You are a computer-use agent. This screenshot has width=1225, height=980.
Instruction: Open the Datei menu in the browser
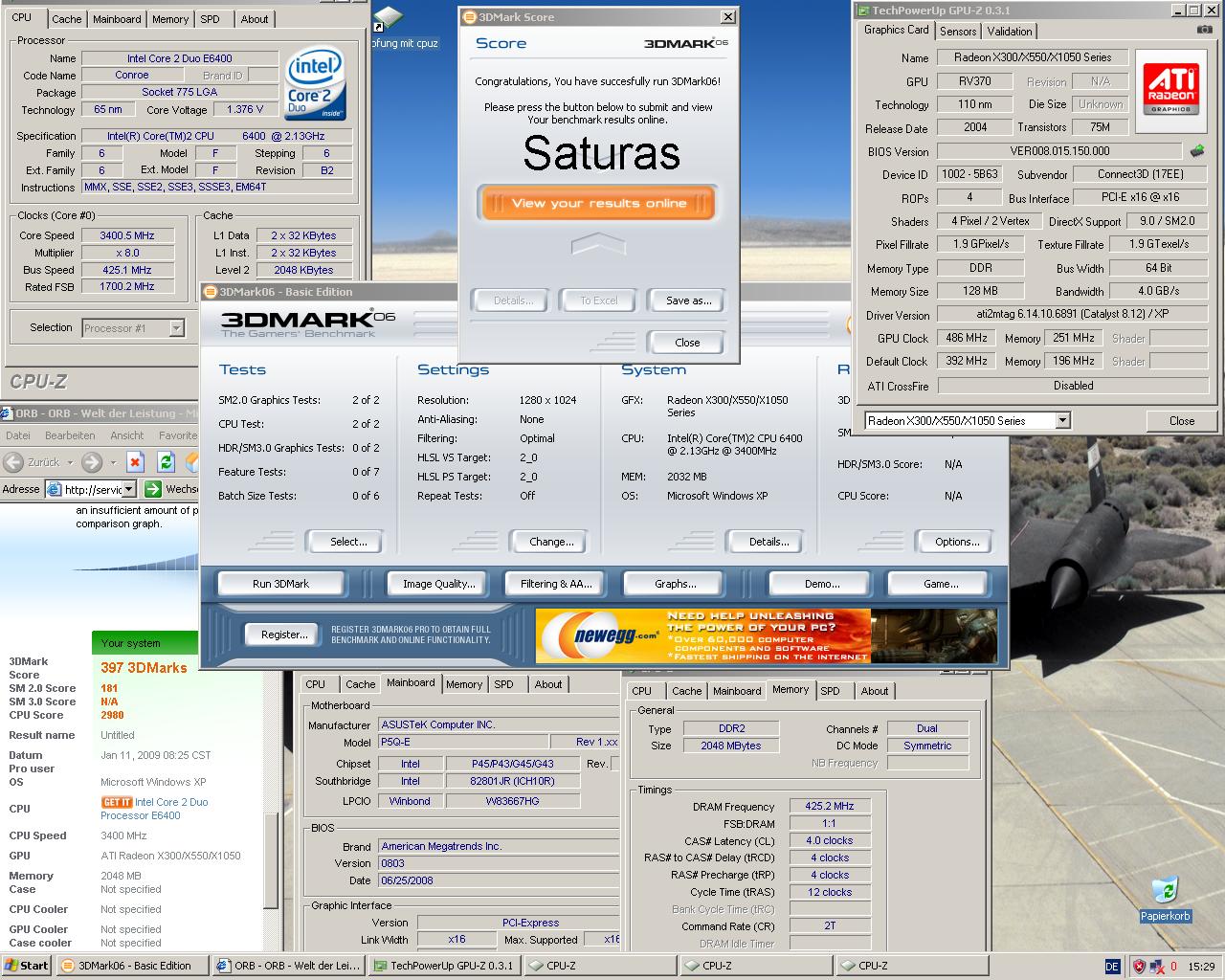[x=18, y=435]
